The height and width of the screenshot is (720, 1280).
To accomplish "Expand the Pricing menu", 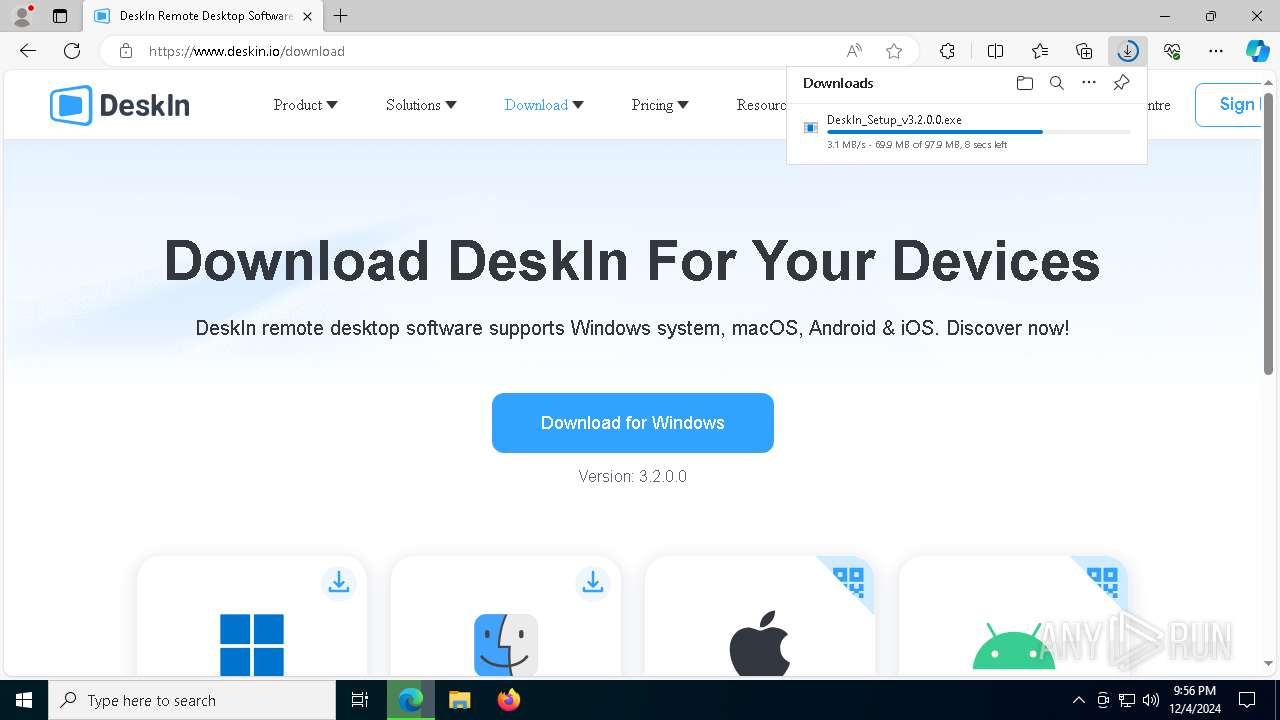I will point(660,105).
